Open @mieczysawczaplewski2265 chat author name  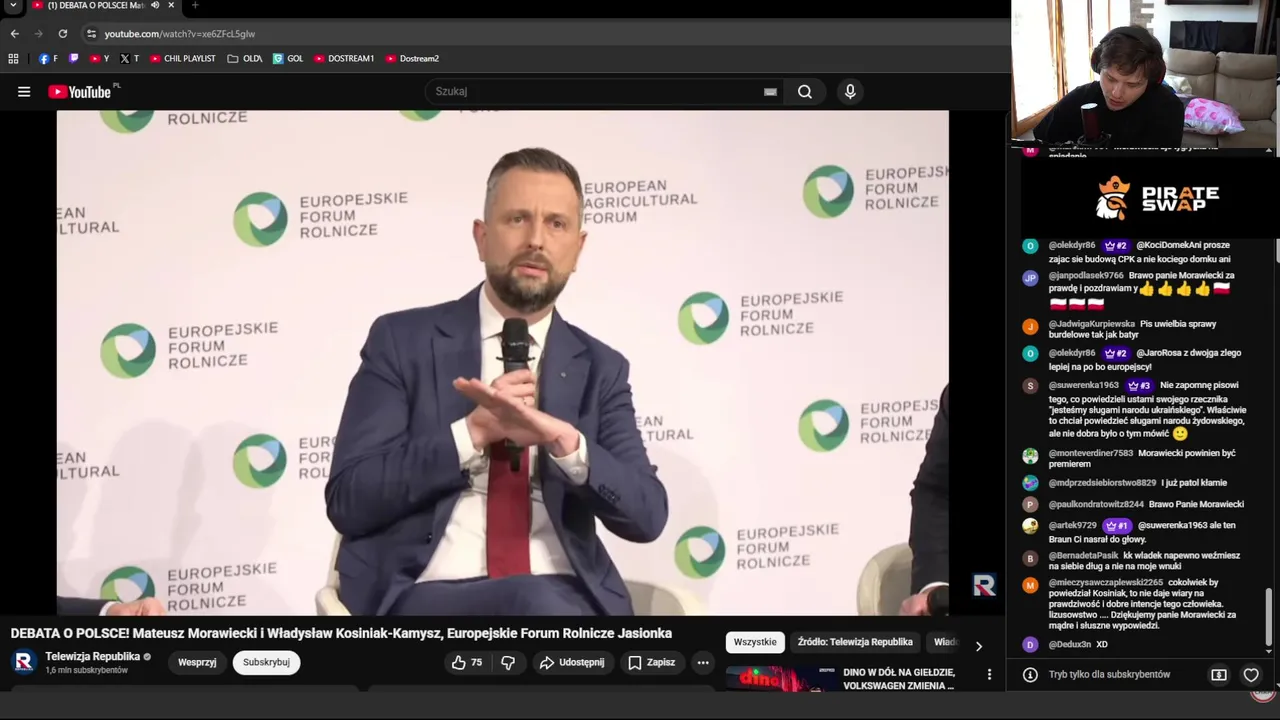pos(1106,582)
